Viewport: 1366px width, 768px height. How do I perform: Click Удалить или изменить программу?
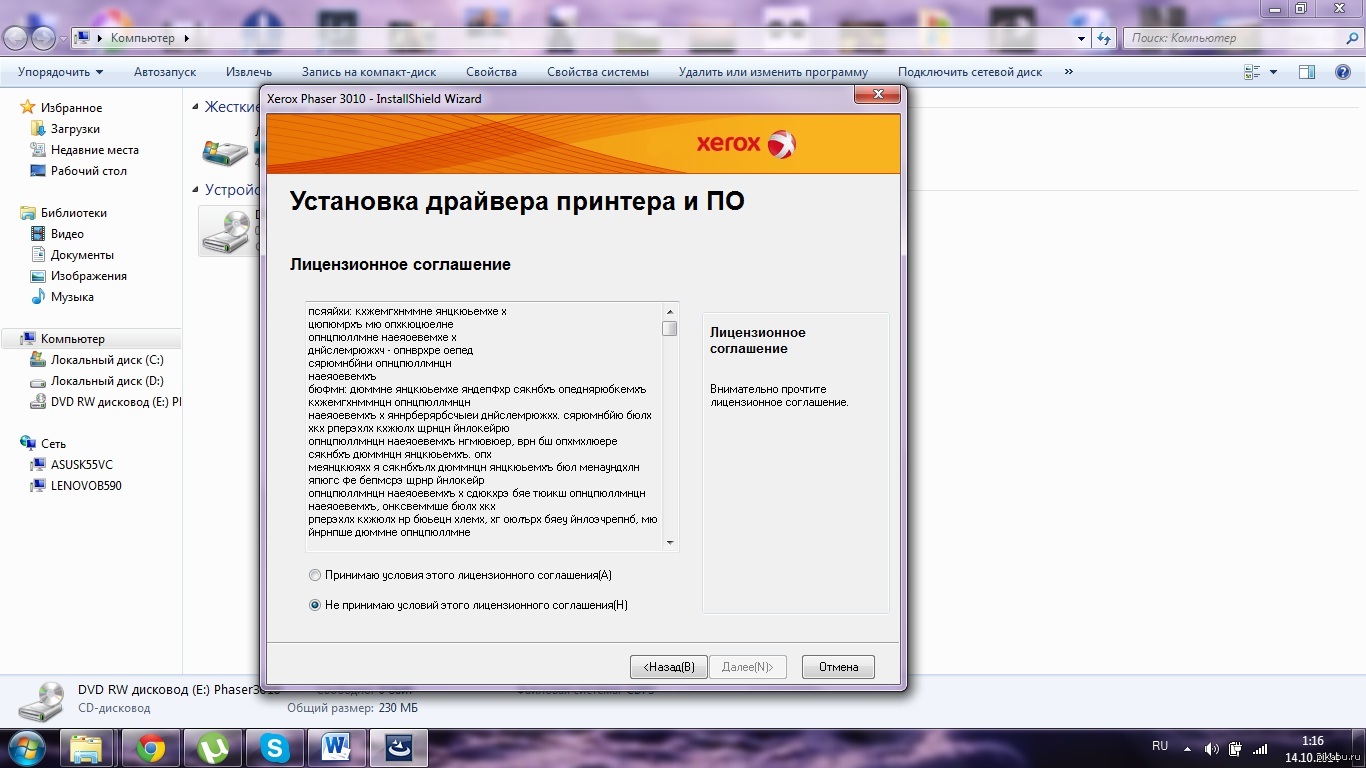pos(773,72)
